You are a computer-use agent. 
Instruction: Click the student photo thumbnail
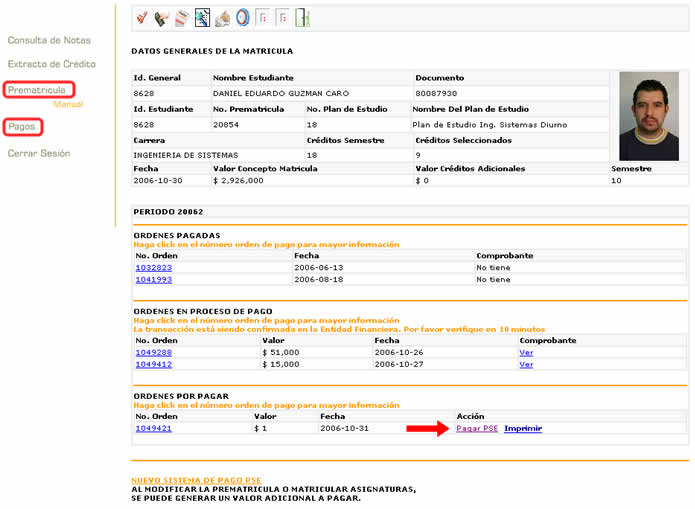click(649, 116)
